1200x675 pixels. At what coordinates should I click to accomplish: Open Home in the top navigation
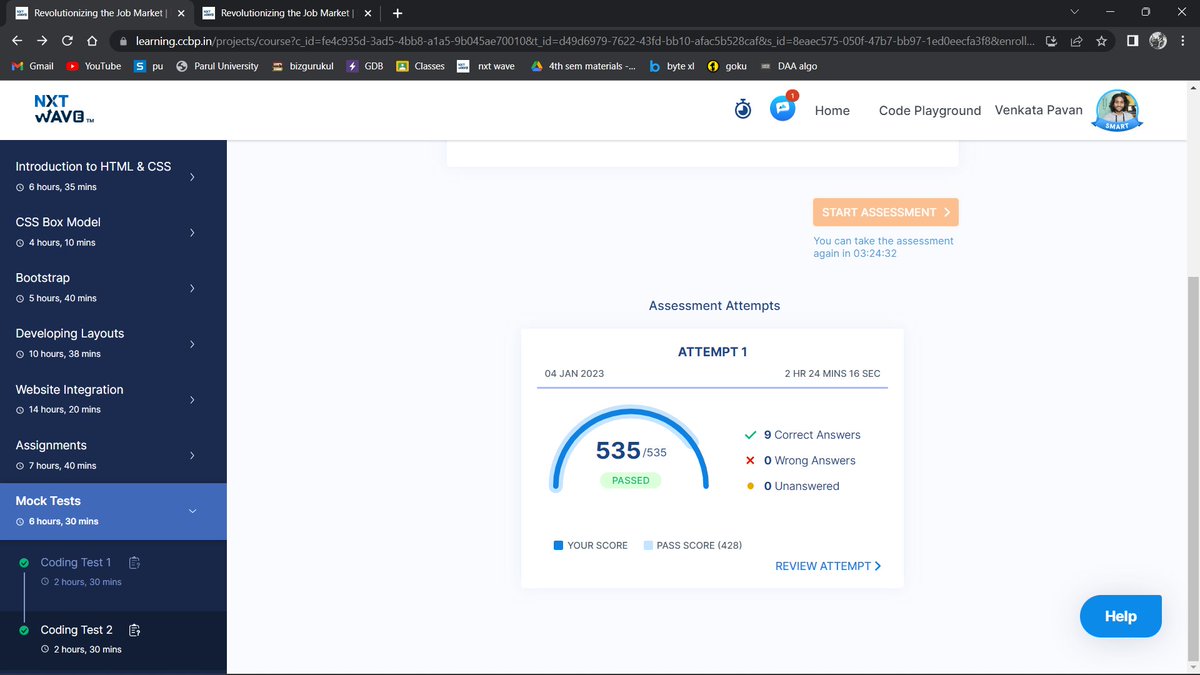coord(832,110)
